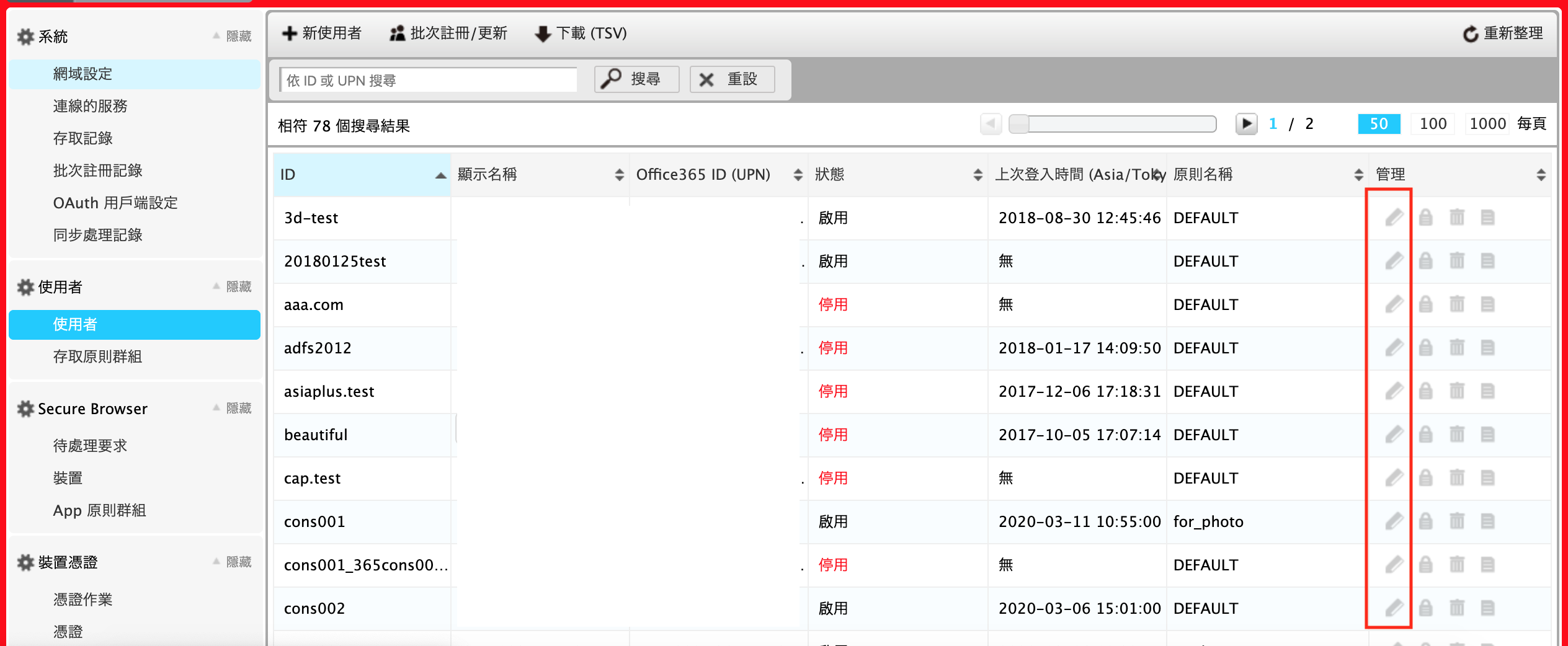
Task: Open document icon for adfs2012 row
Action: pyautogui.click(x=1487, y=348)
